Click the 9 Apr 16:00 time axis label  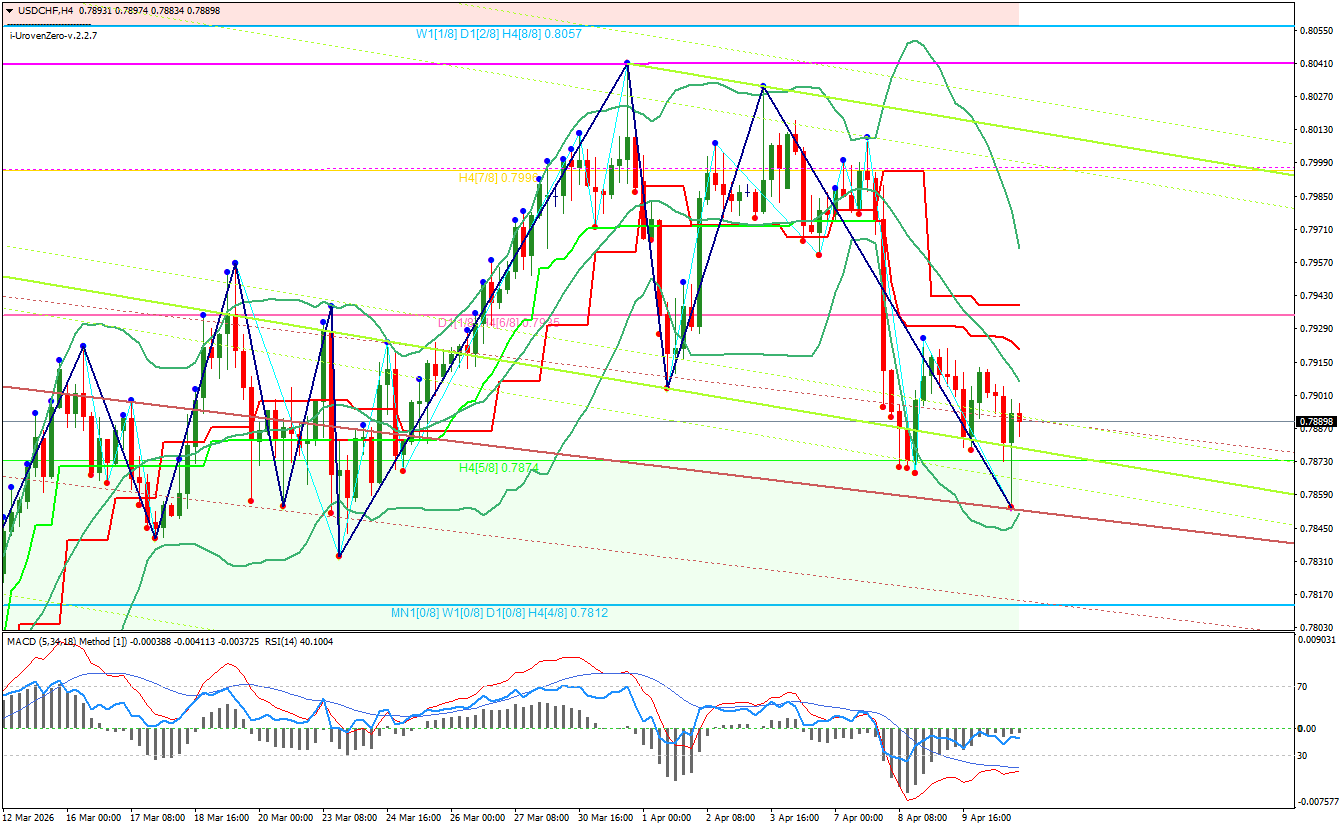click(987, 818)
